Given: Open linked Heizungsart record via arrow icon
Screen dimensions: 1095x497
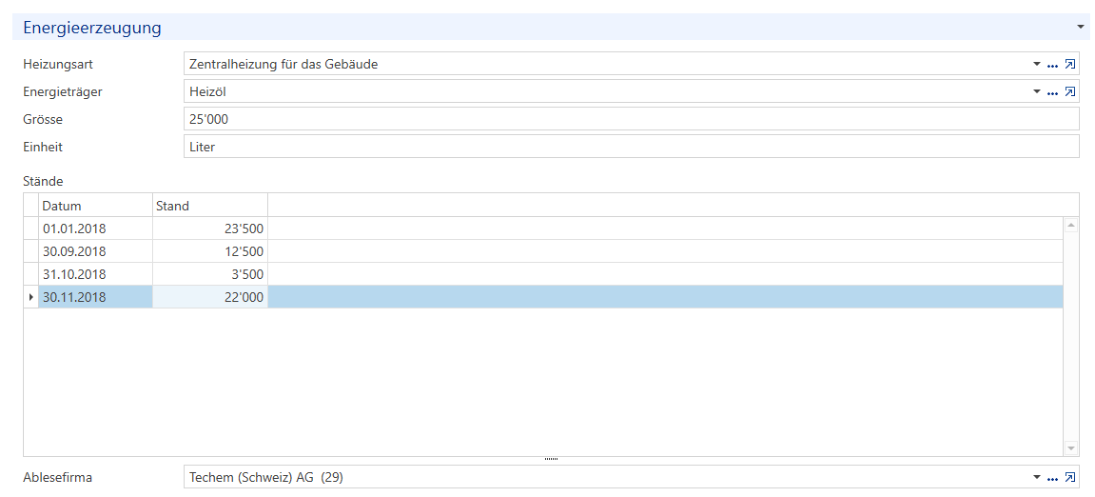Looking at the screenshot, I should (x=1069, y=65).
